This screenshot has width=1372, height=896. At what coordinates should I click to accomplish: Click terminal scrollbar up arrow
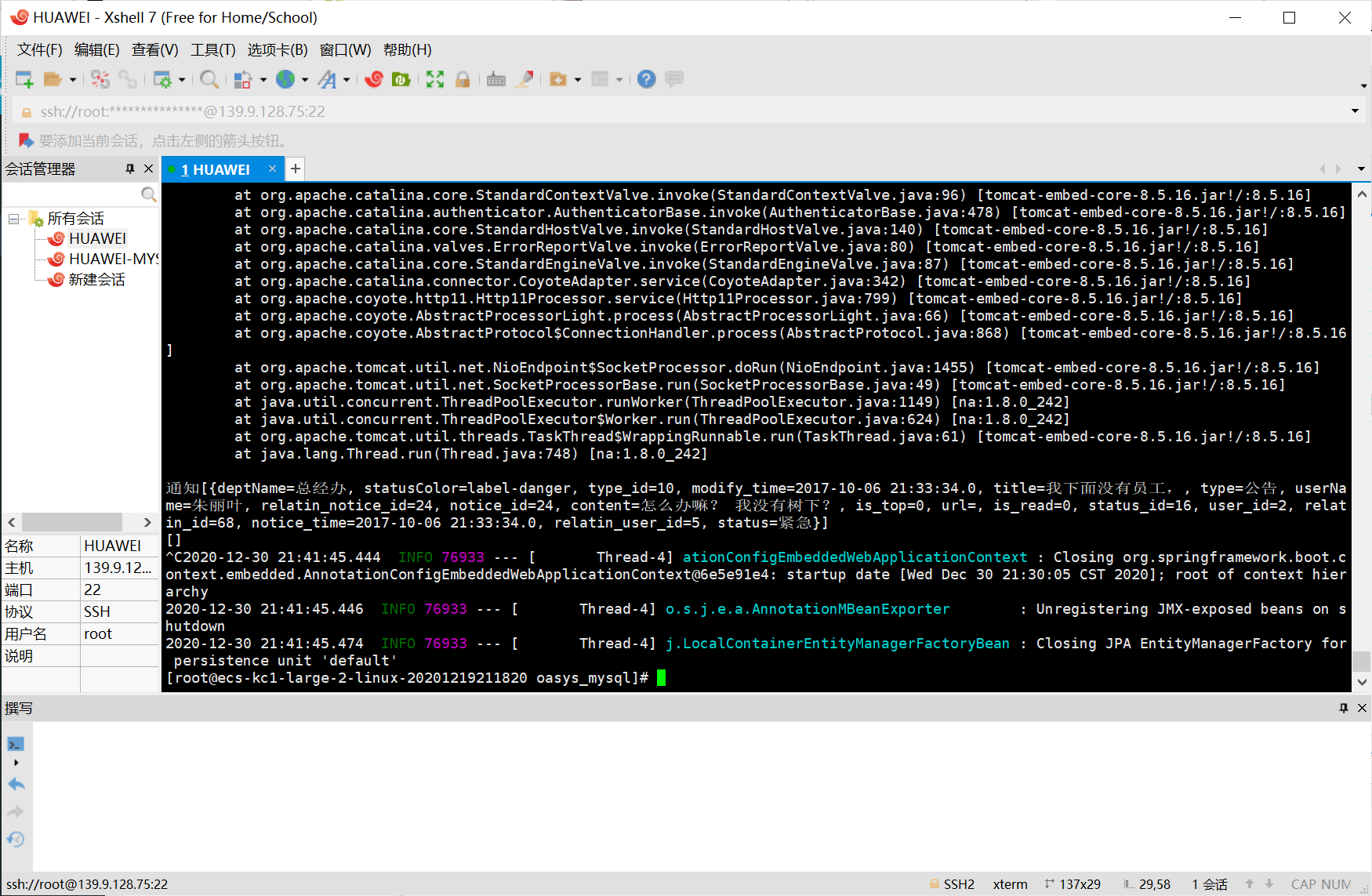coord(1362,194)
